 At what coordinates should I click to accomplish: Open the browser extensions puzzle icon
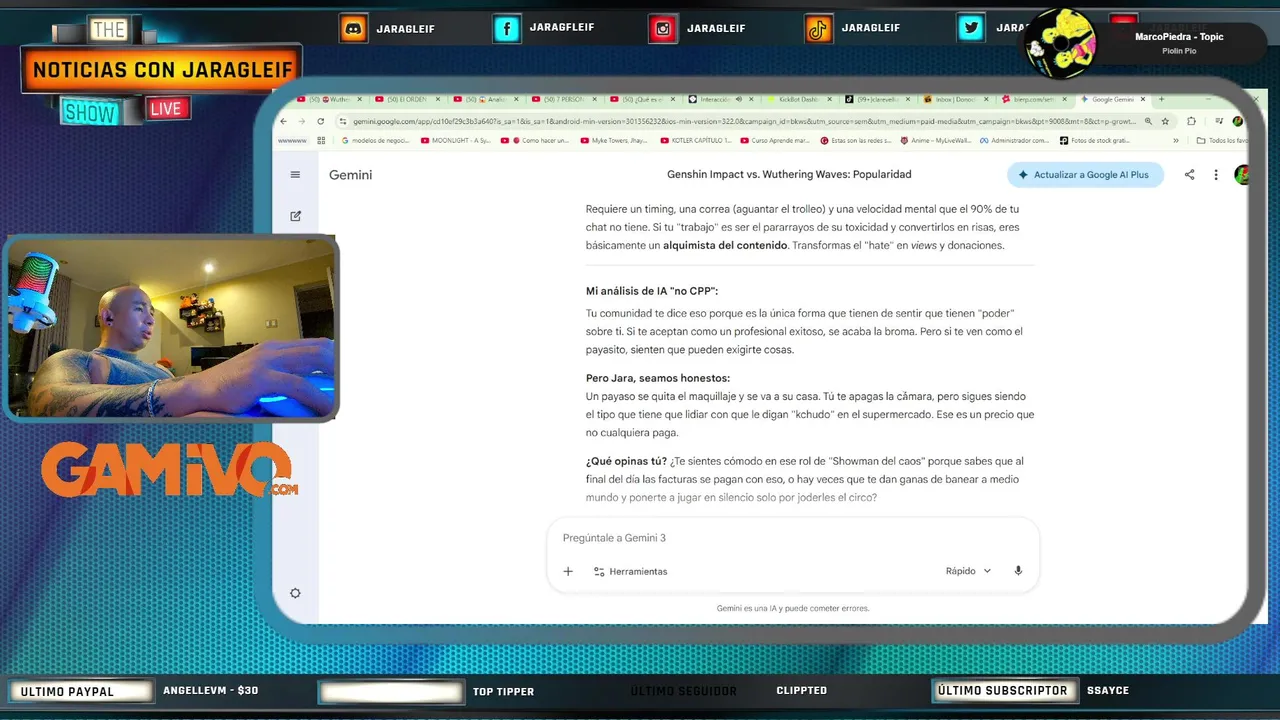pyautogui.click(x=1191, y=121)
